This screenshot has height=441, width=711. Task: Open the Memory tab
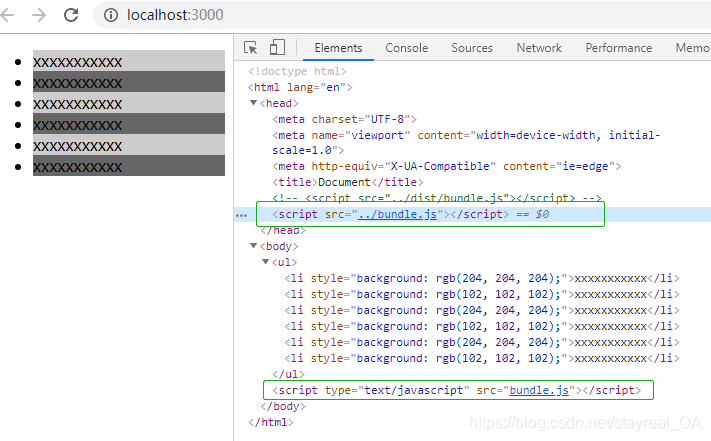click(692, 48)
